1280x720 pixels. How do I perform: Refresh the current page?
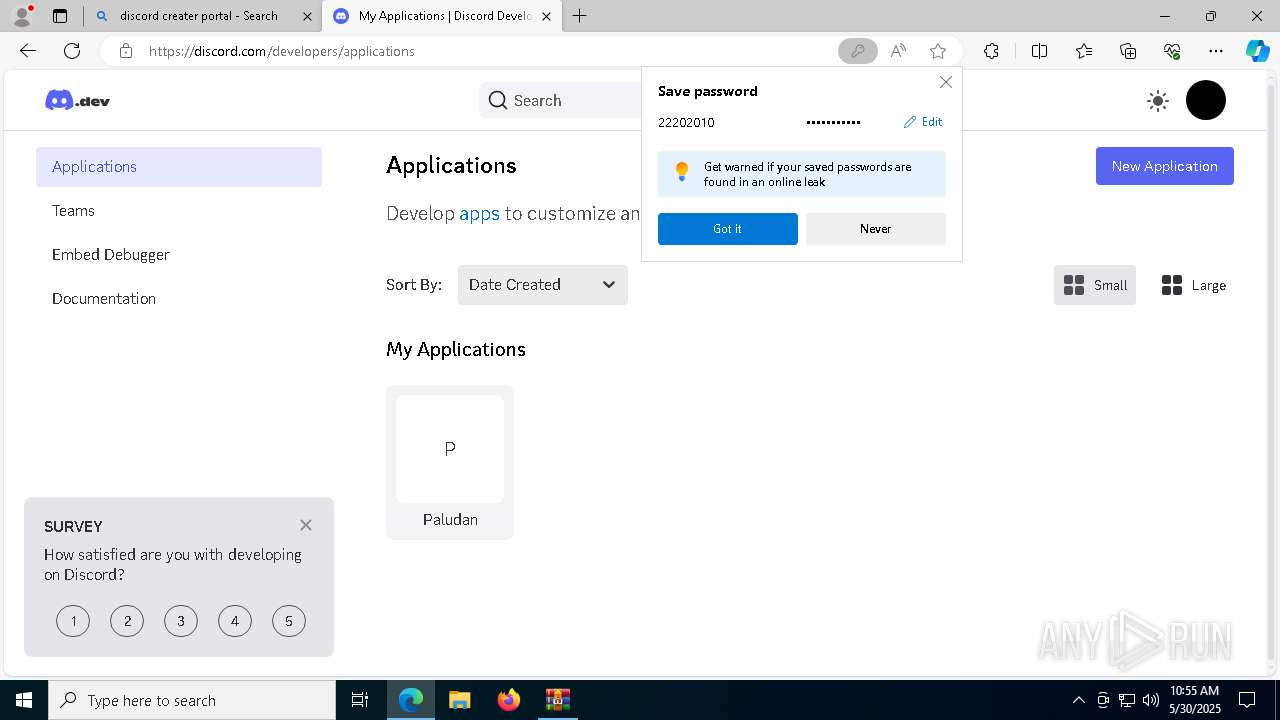(72, 51)
